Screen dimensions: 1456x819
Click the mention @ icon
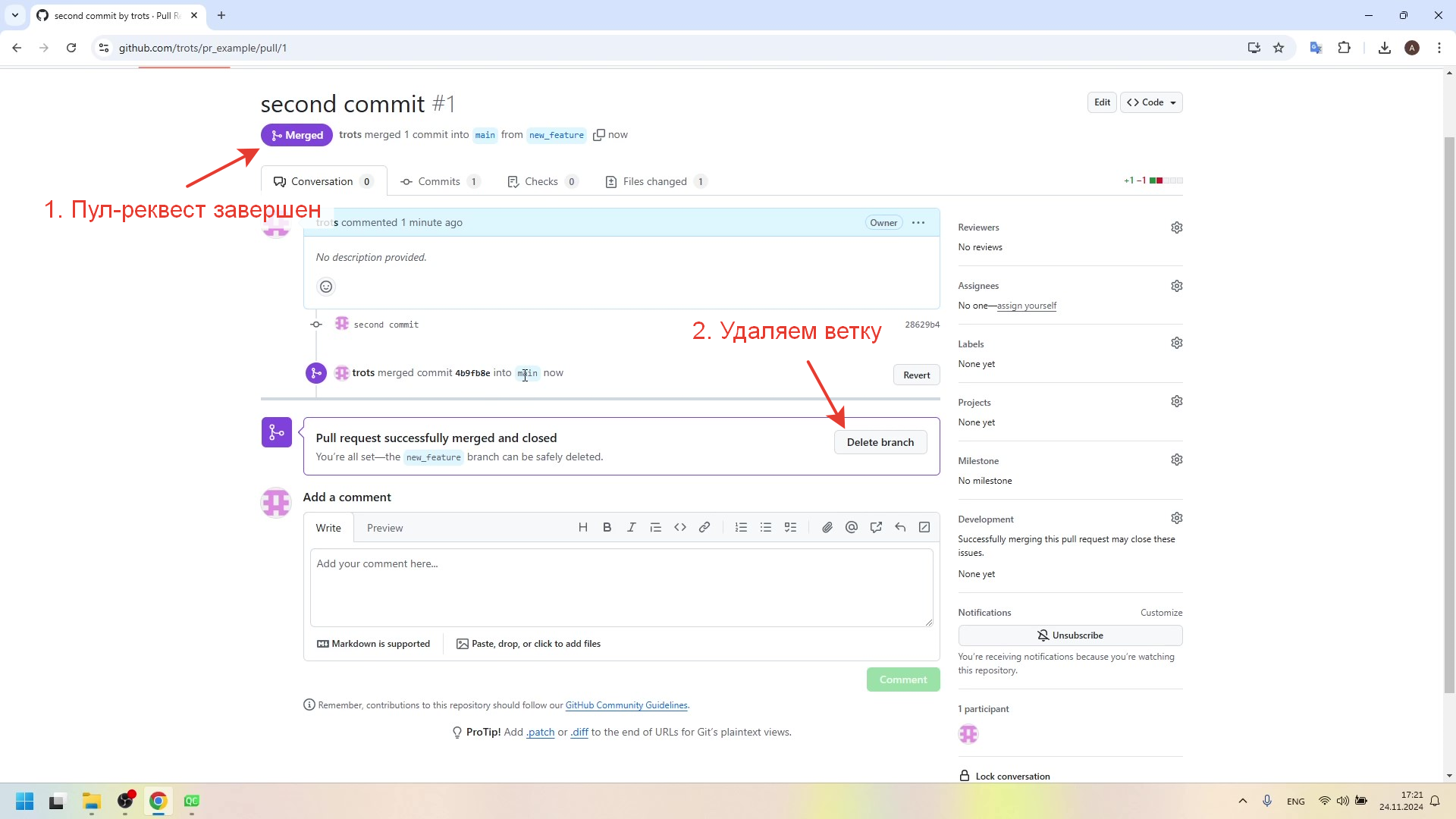[852, 528]
